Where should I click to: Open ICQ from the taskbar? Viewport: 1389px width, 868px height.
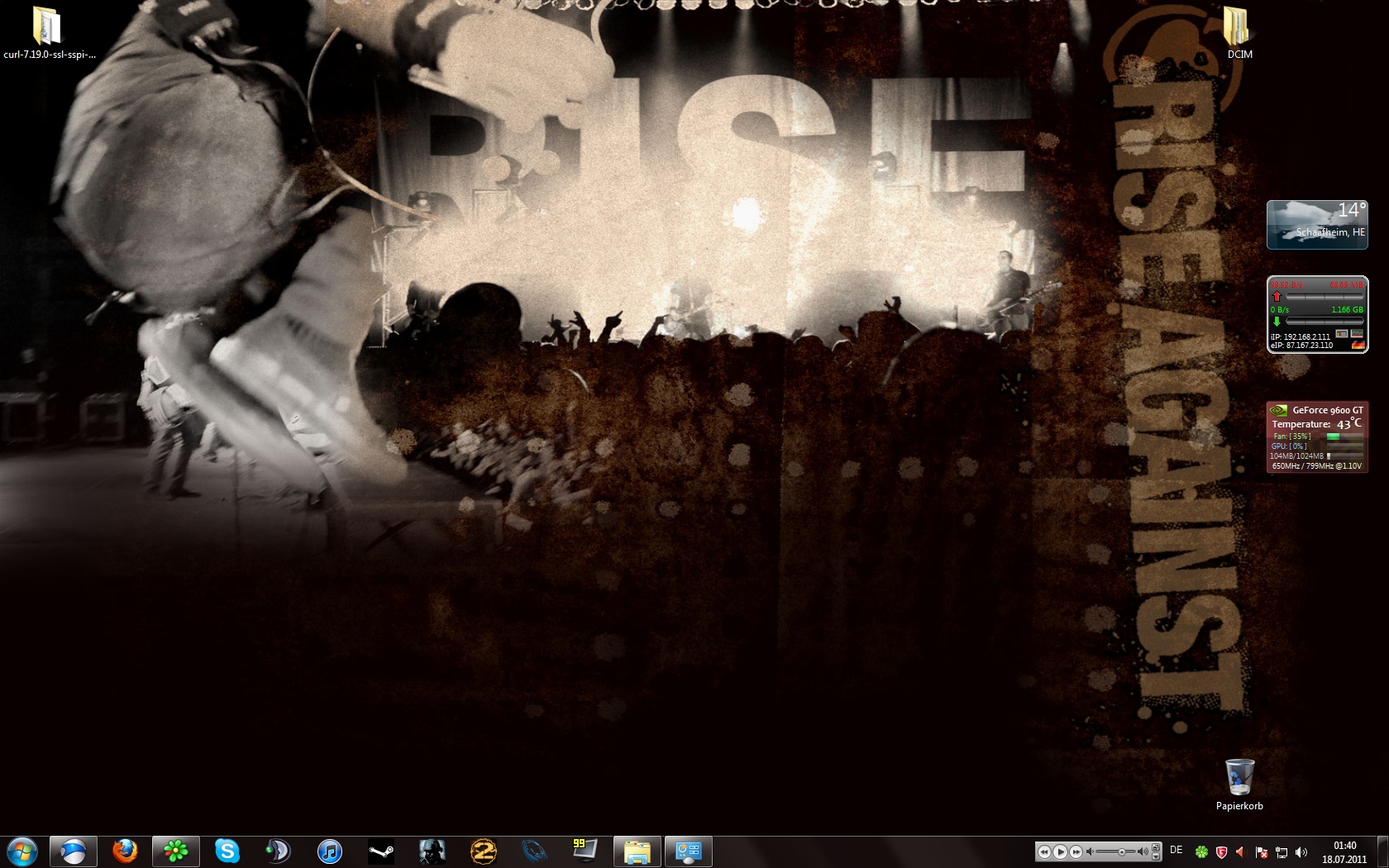[x=175, y=851]
